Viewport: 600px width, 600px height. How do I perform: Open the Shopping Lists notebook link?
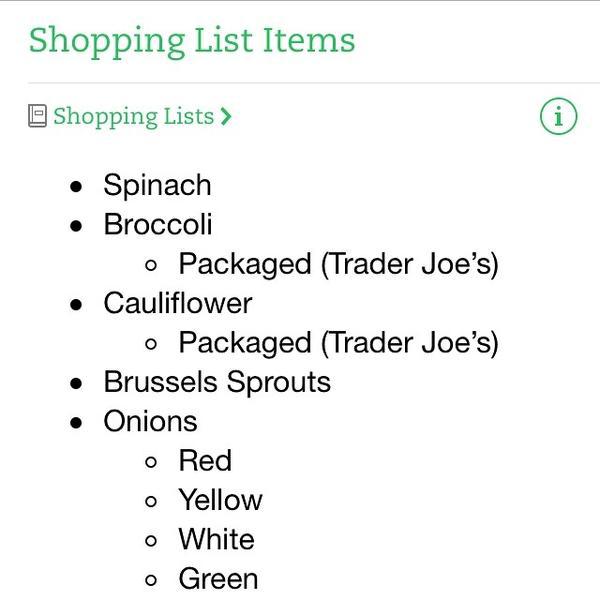[x=133, y=117]
